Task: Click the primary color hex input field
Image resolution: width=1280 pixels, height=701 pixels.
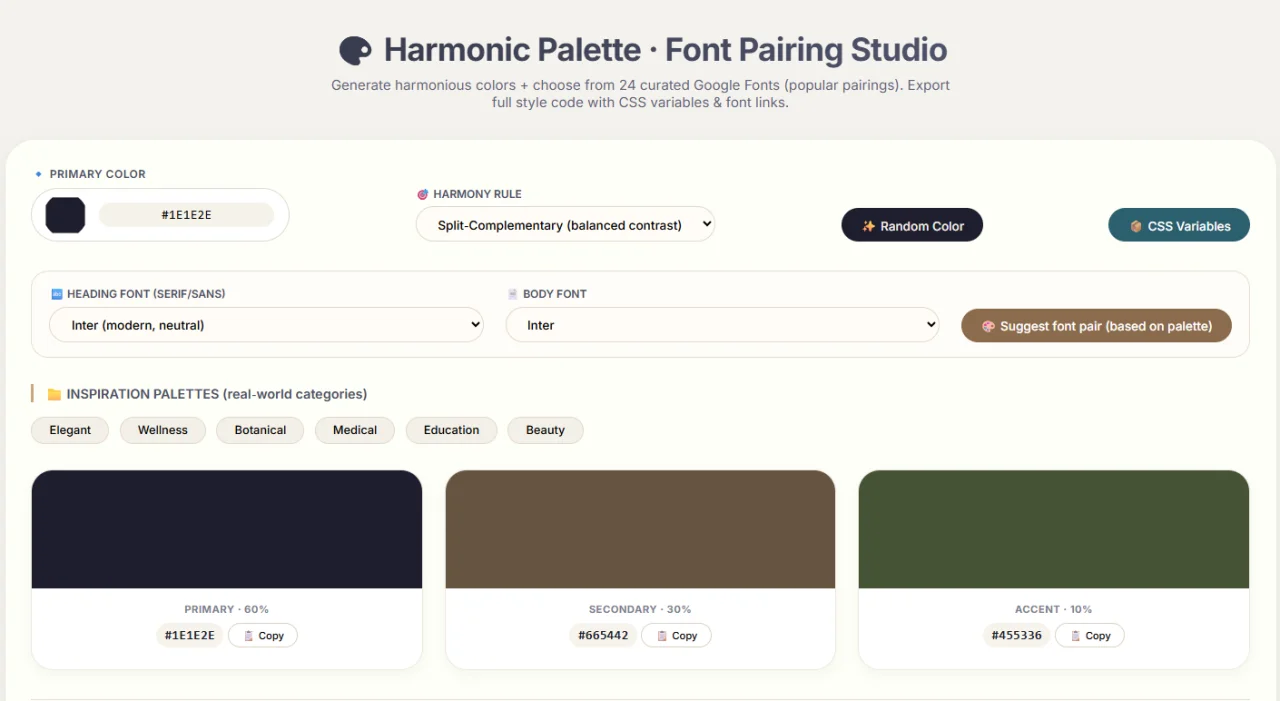Action: click(186, 215)
